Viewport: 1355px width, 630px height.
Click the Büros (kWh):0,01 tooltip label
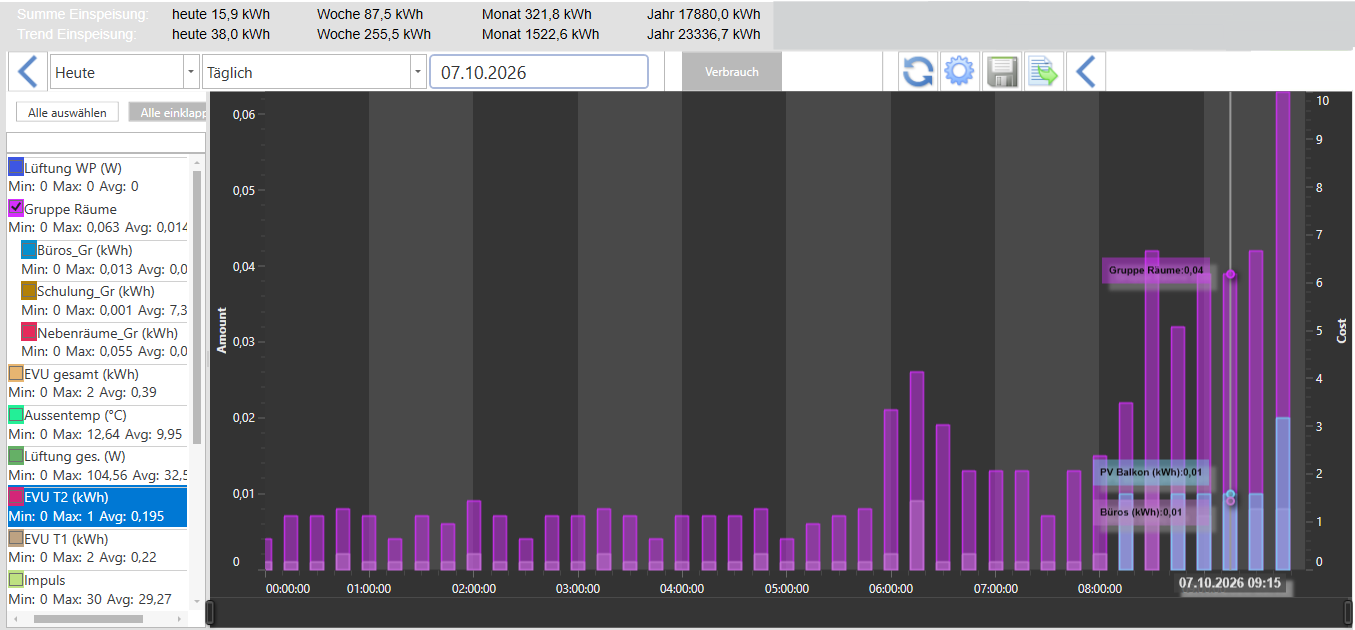pos(1153,512)
